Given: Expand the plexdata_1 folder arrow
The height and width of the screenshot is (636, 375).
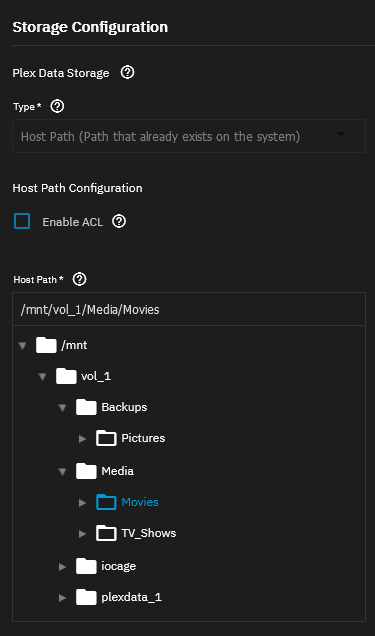Looking at the screenshot, I should pyautogui.click(x=62, y=597).
